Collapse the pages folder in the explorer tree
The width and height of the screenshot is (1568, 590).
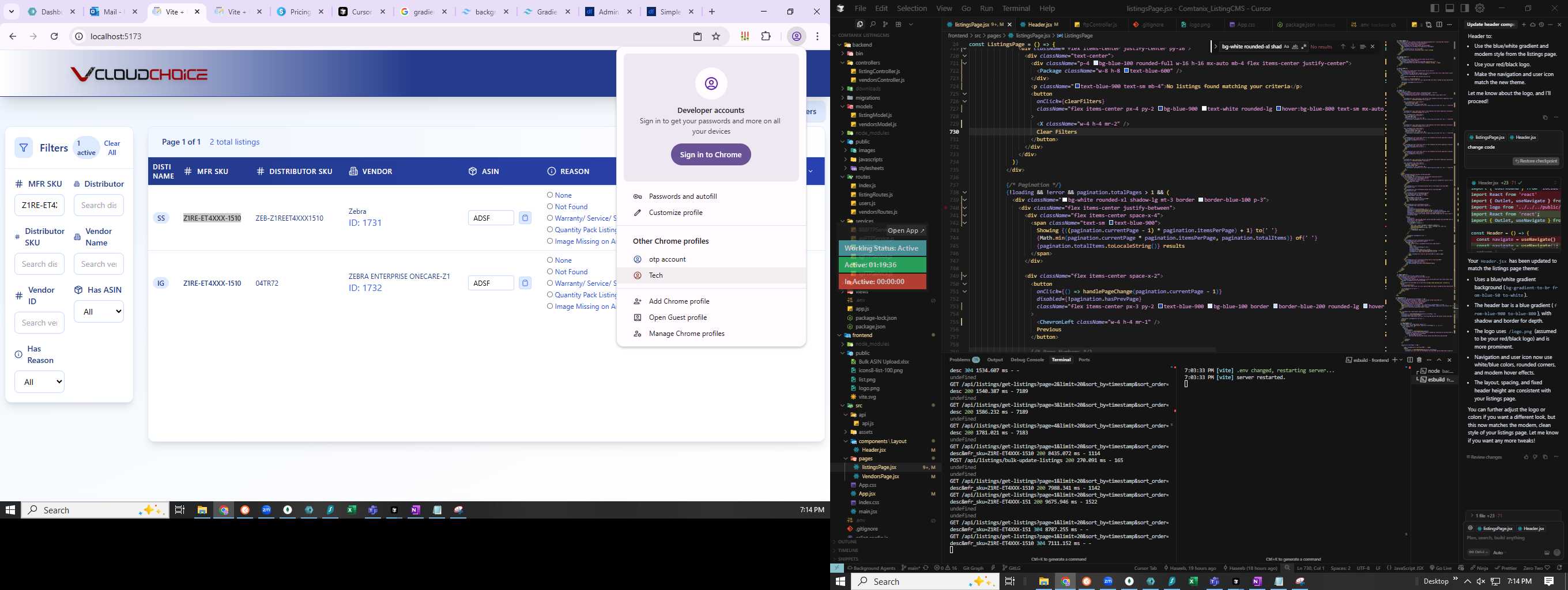click(x=846, y=458)
